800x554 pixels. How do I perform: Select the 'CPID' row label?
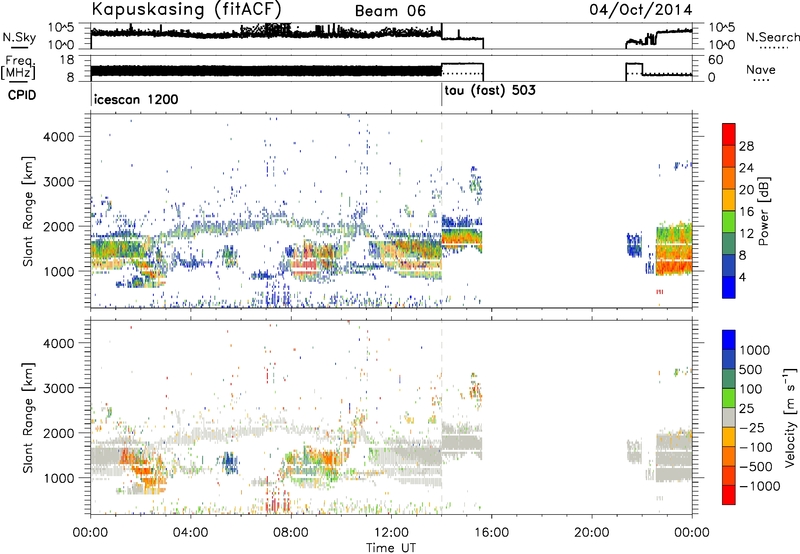tap(22, 95)
